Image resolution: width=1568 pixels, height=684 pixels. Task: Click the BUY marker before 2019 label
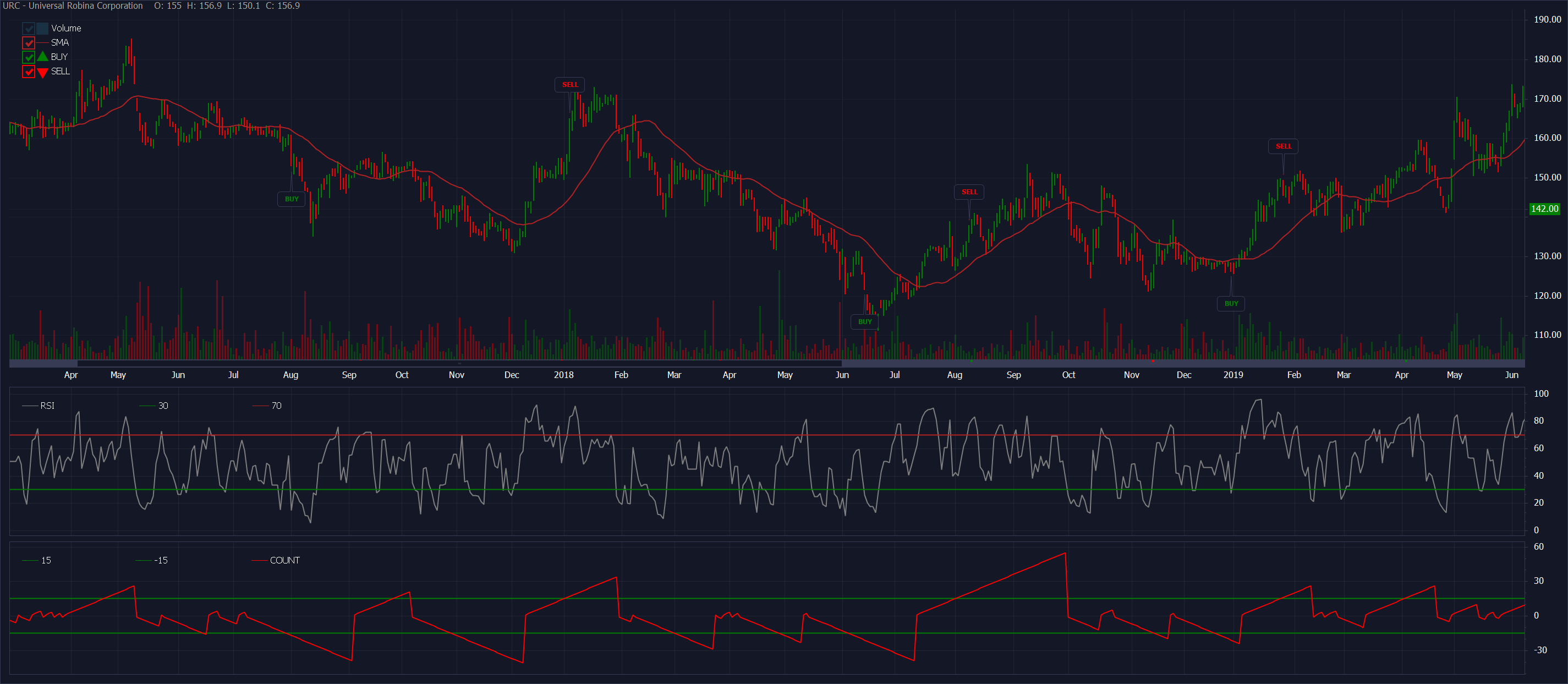click(x=1231, y=303)
